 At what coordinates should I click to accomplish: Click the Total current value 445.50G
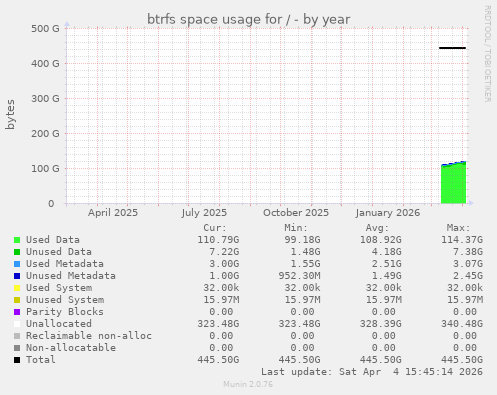click(x=218, y=360)
